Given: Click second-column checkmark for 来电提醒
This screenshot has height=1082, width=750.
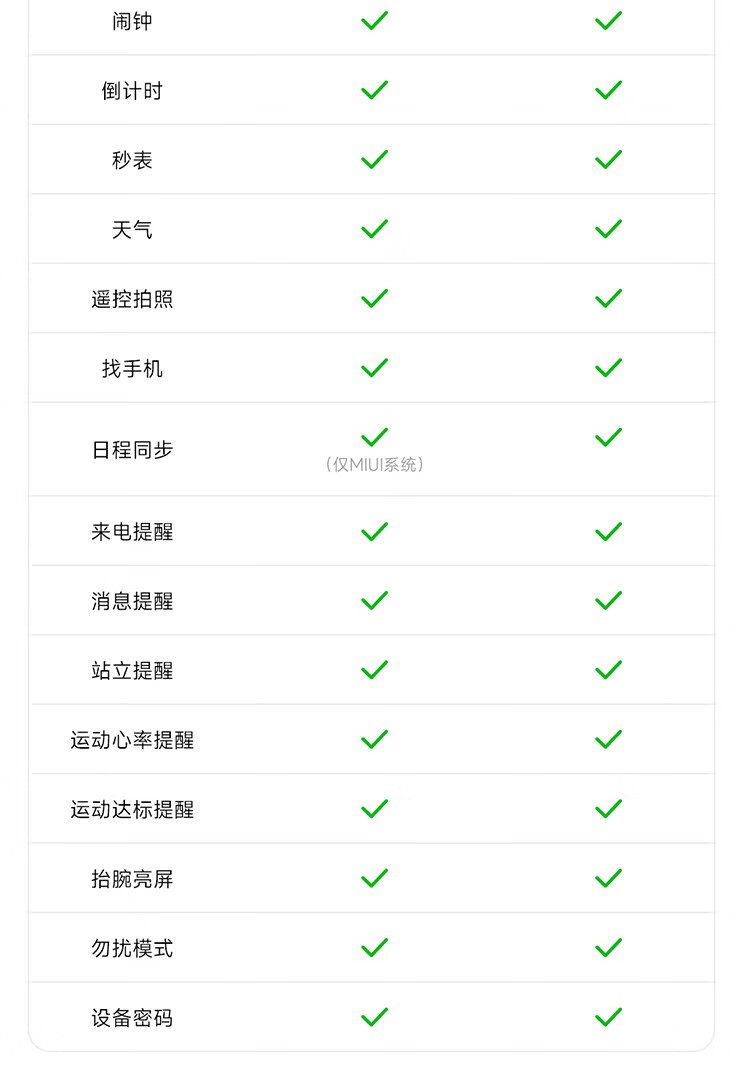Looking at the screenshot, I should 609,532.
